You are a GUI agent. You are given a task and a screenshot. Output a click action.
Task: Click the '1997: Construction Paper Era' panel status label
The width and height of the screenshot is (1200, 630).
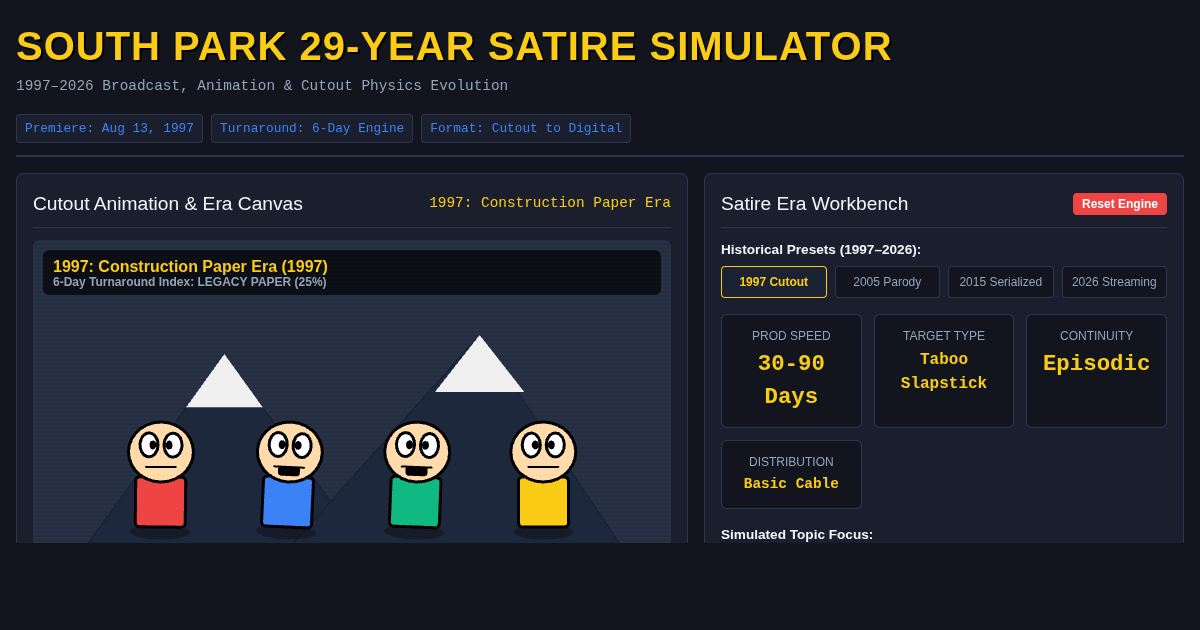click(x=550, y=203)
